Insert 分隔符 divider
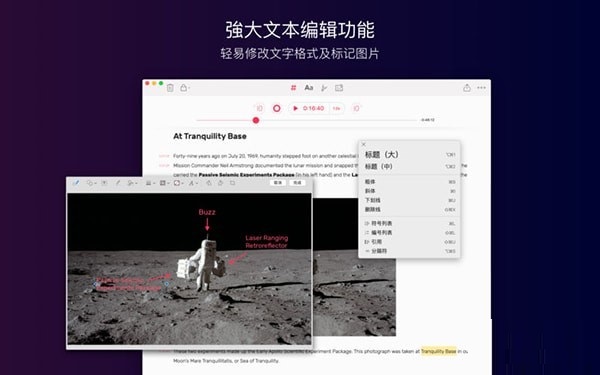Image resolution: width=600 pixels, height=375 pixels. 409,251
